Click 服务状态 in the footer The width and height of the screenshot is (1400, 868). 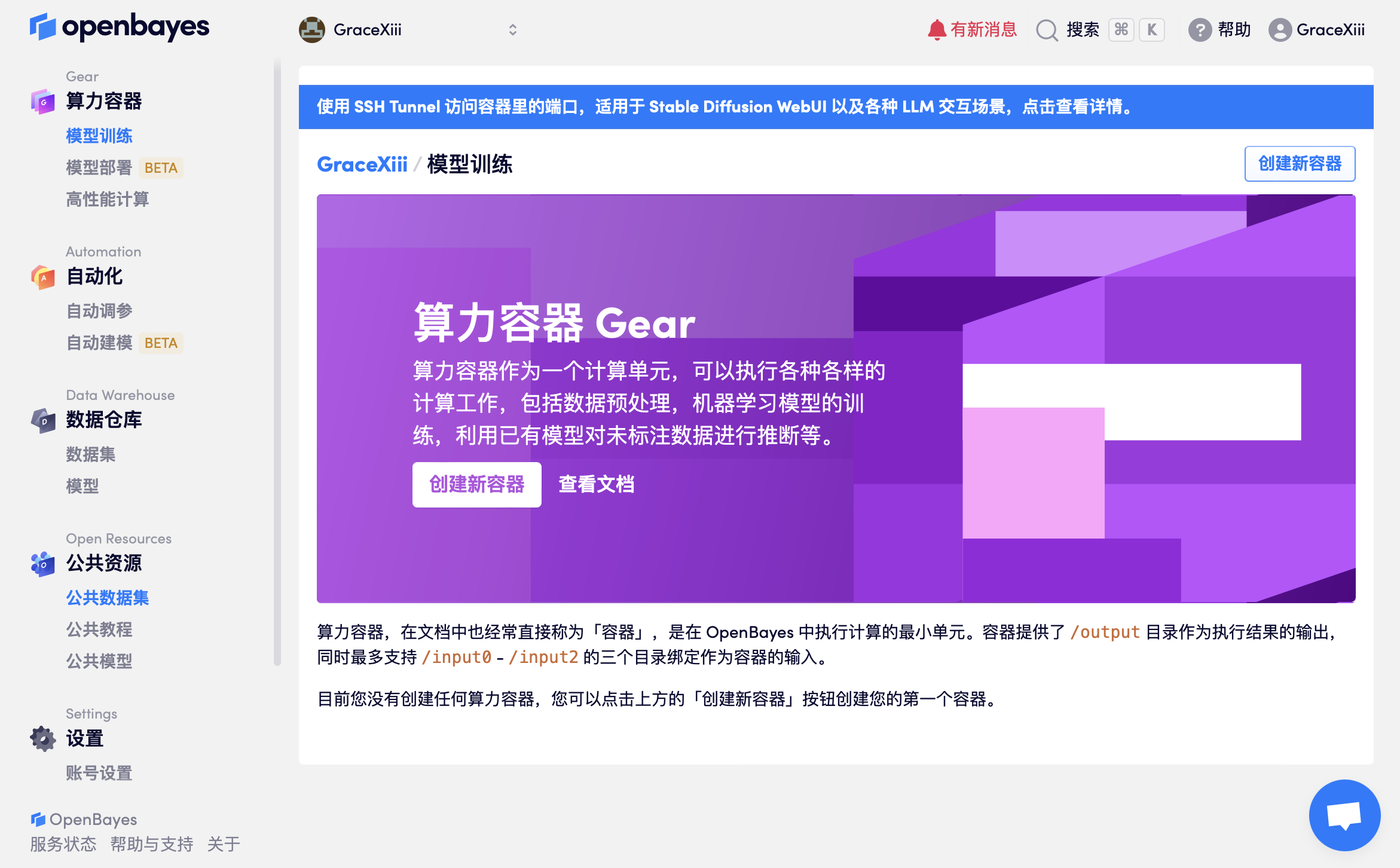[x=63, y=844]
